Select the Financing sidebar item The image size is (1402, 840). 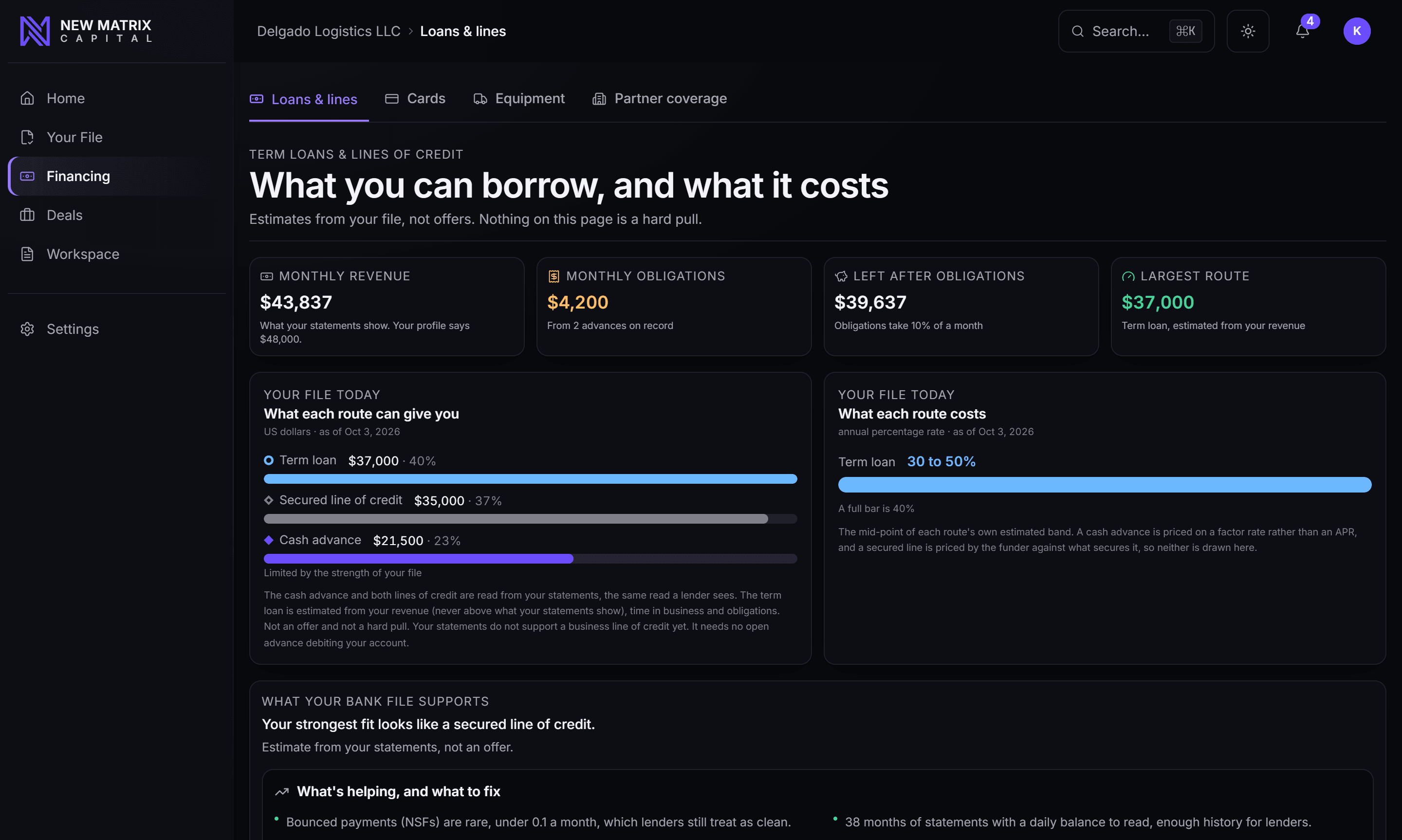point(117,176)
